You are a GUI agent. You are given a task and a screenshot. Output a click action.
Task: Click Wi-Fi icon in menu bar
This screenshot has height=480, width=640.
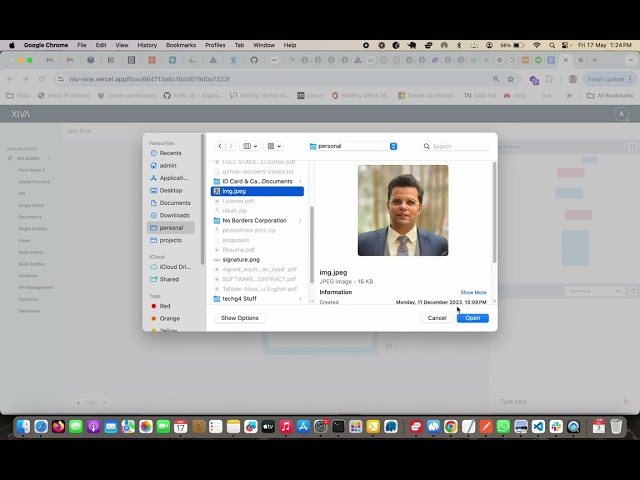[537, 45]
